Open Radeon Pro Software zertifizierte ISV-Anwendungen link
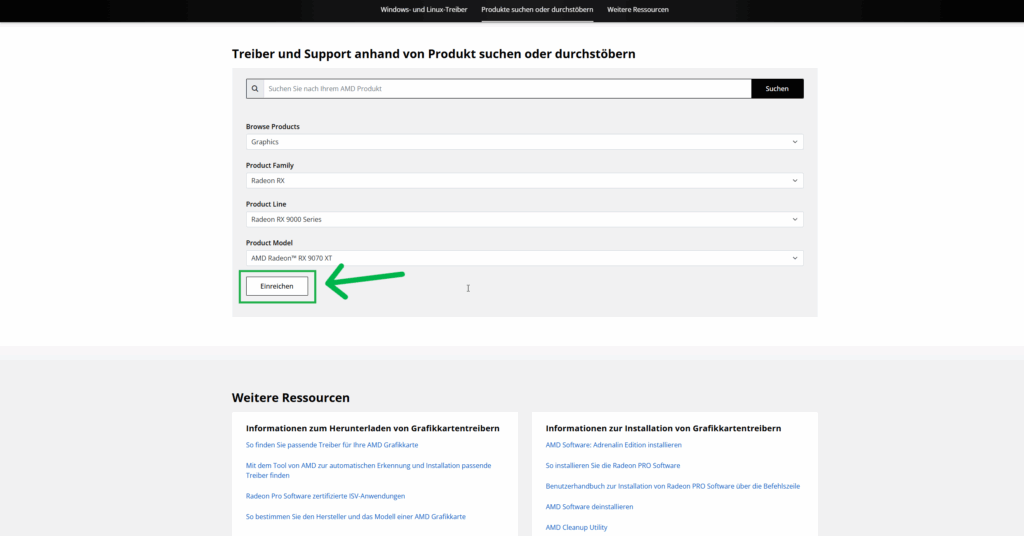 tap(325, 496)
